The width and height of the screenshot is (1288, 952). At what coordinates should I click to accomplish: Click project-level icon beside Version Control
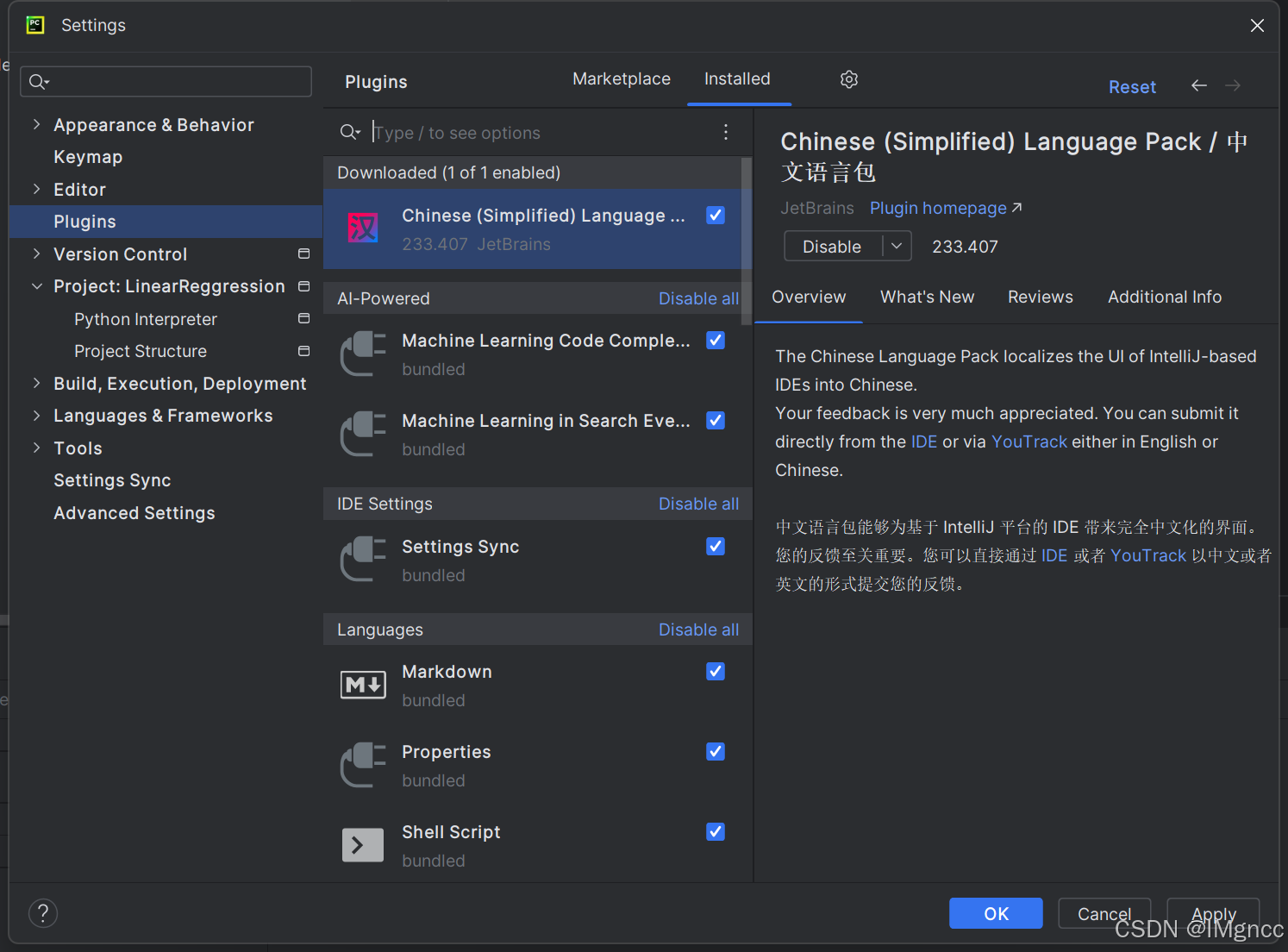click(x=303, y=254)
